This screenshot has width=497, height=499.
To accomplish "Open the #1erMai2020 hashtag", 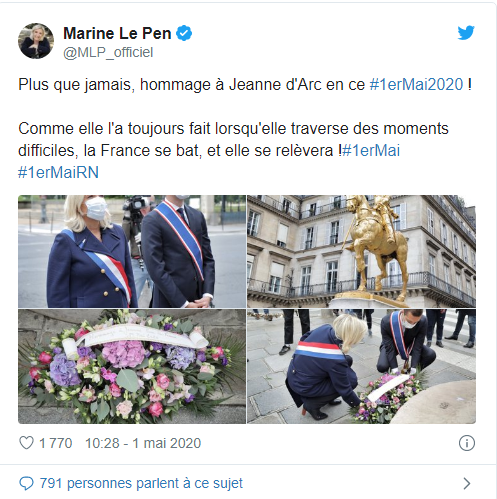I will click(x=416, y=84).
